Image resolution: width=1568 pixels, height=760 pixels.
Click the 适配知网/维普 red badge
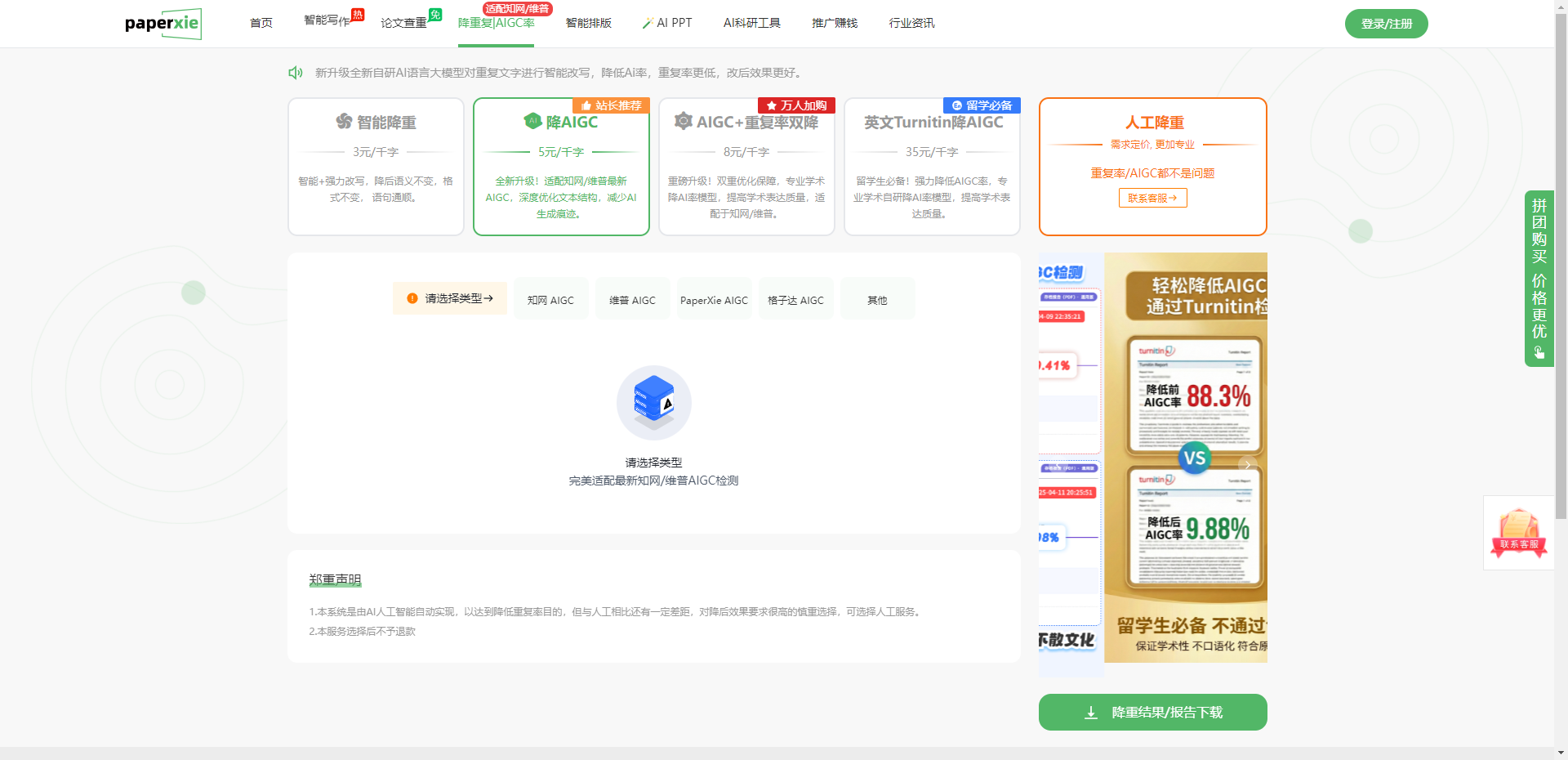[x=517, y=8]
